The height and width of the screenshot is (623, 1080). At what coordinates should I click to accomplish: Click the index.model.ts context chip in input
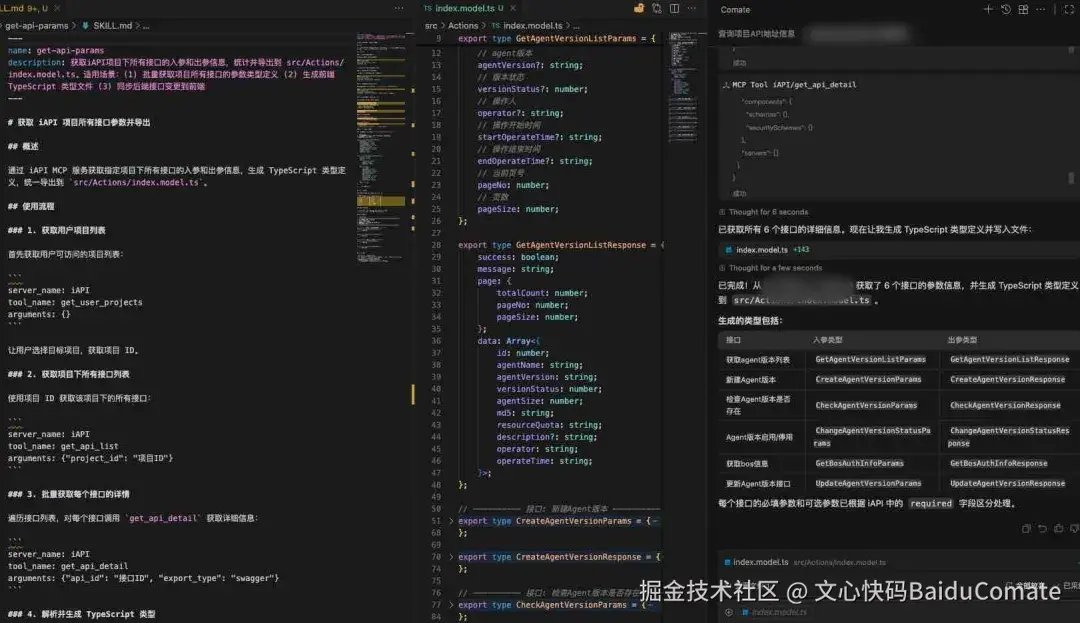pos(774,612)
